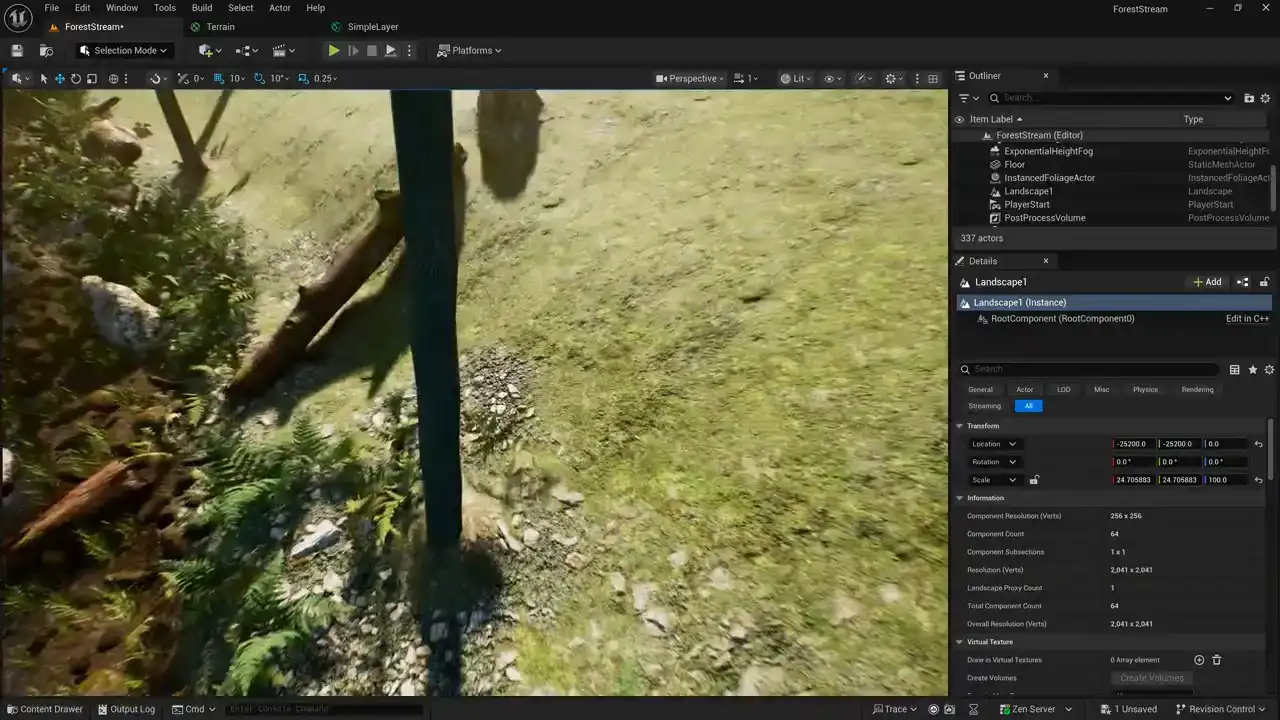Expand the Perspective viewport dropdown

coord(691,79)
